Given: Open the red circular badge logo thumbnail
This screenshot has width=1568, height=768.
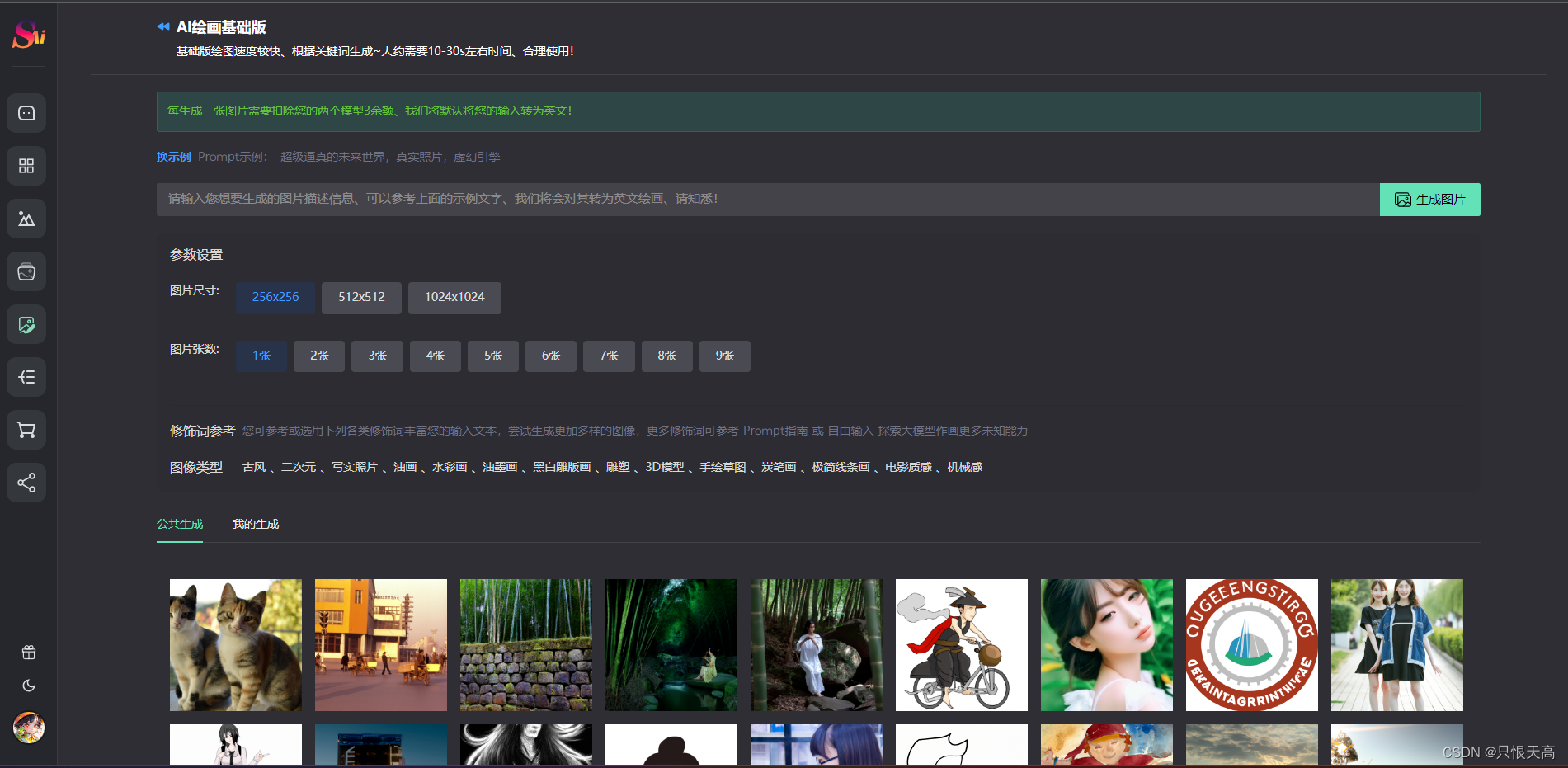Looking at the screenshot, I should 1252,645.
